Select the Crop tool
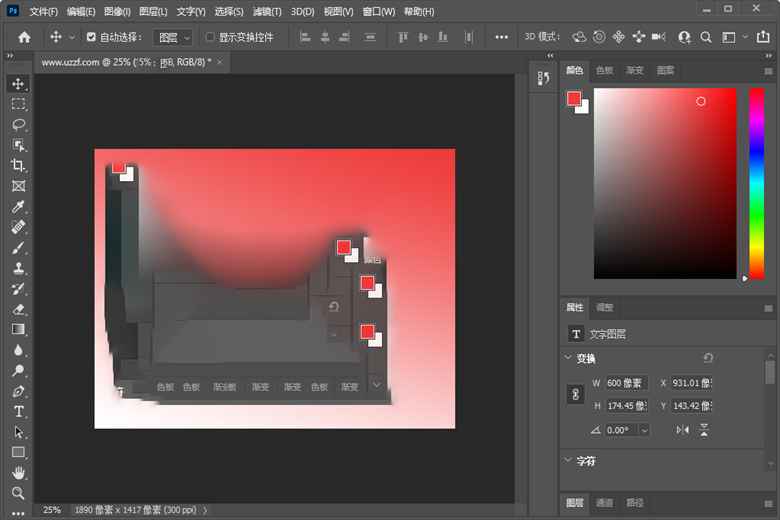The height and width of the screenshot is (520, 780). pyautogui.click(x=18, y=165)
